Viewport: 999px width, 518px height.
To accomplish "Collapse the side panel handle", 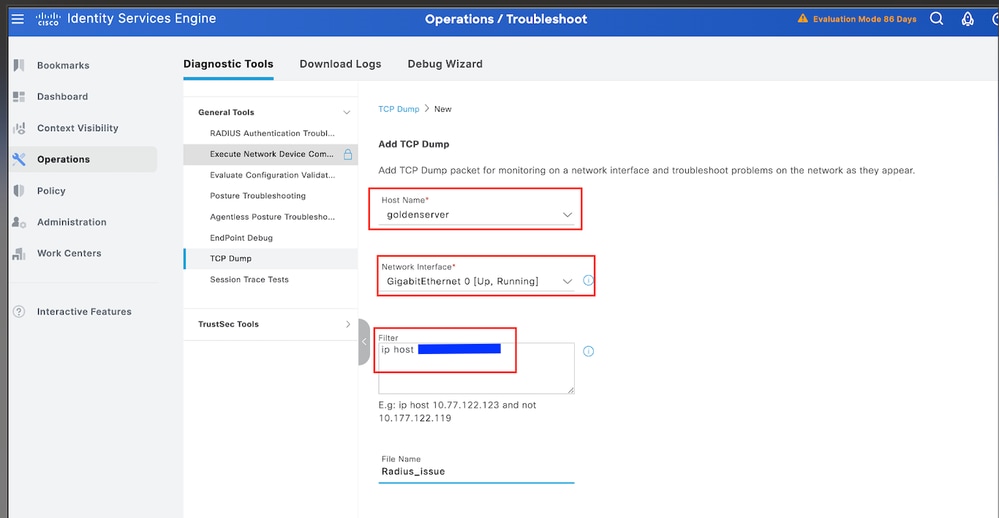I will tap(364, 342).
